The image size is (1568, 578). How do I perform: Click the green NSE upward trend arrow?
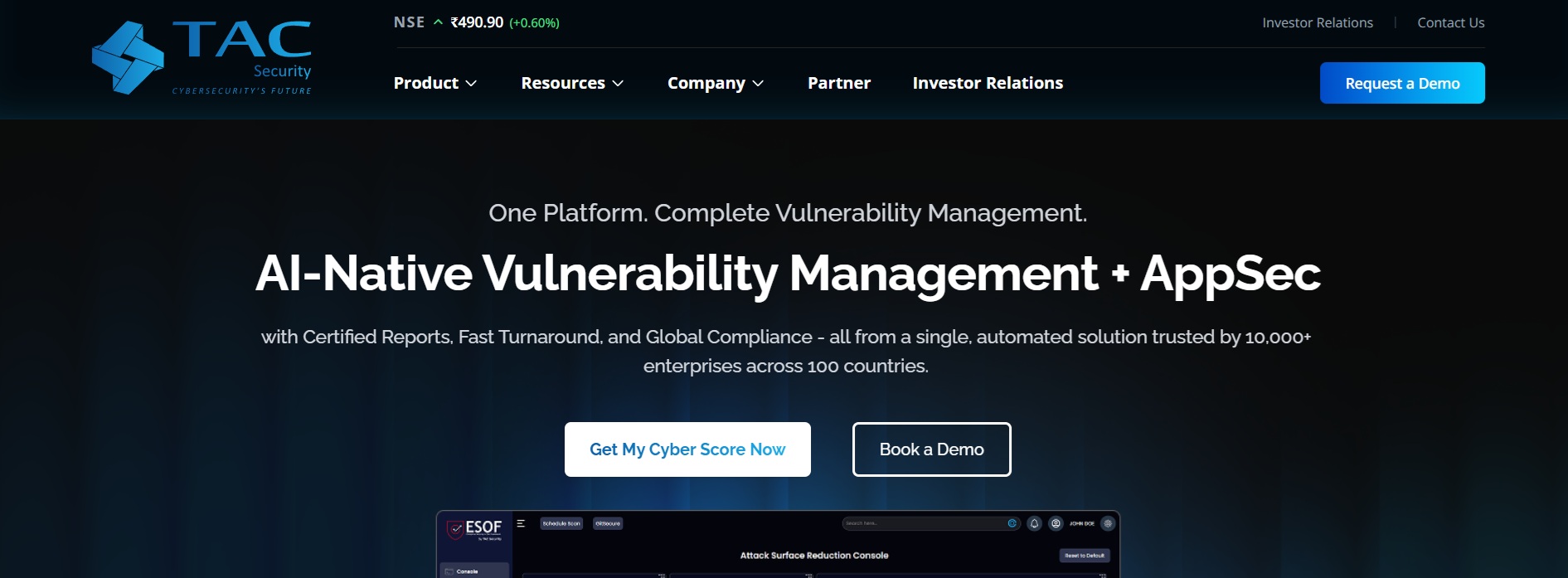(x=438, y=22)
